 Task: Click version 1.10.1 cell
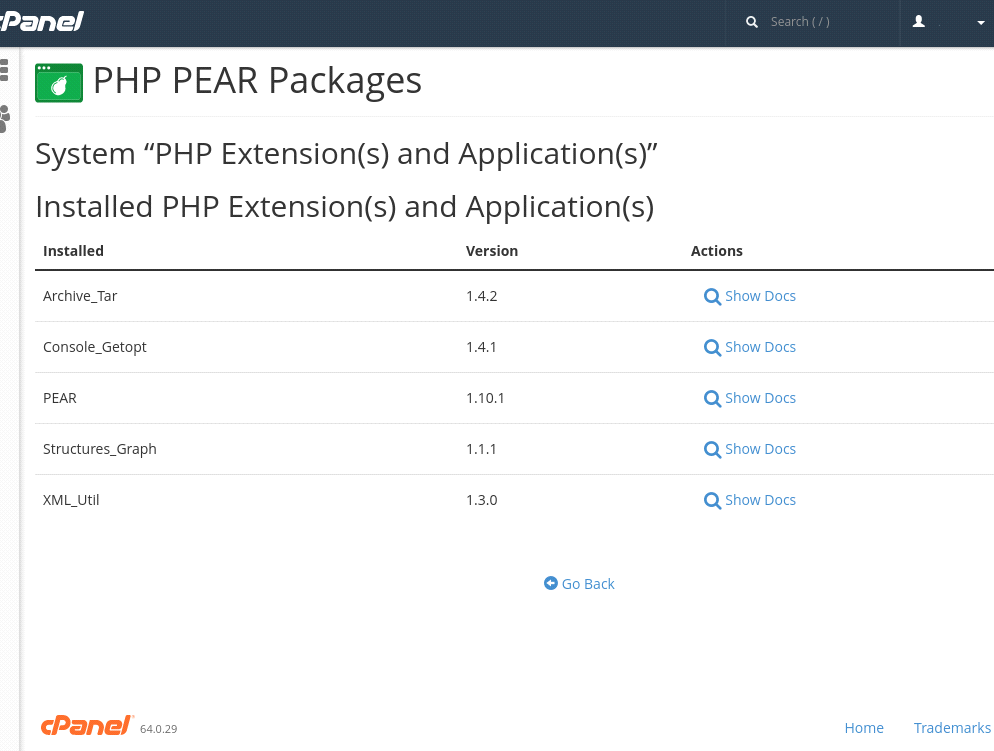[x=485, y=398]
